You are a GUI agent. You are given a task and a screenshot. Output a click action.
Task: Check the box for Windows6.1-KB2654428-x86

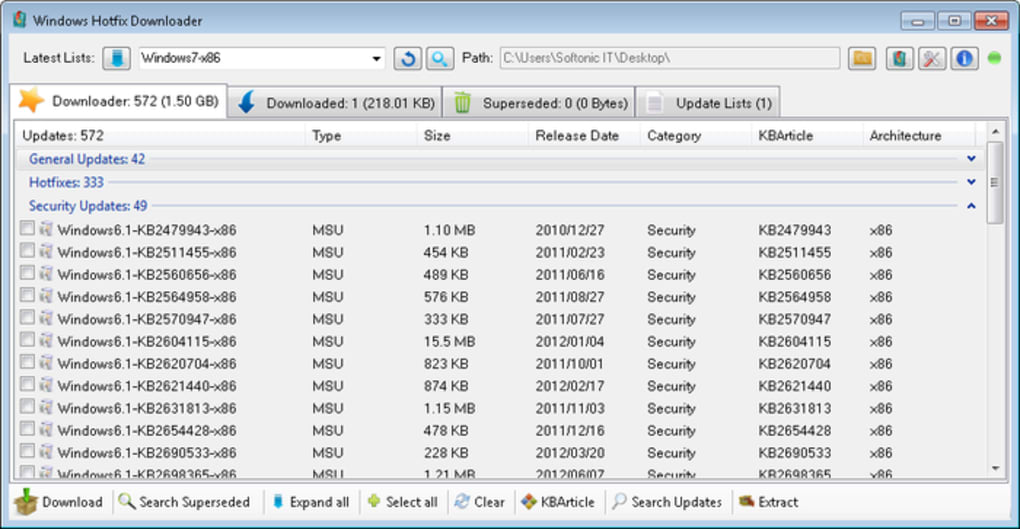click(x=27, y=429)
